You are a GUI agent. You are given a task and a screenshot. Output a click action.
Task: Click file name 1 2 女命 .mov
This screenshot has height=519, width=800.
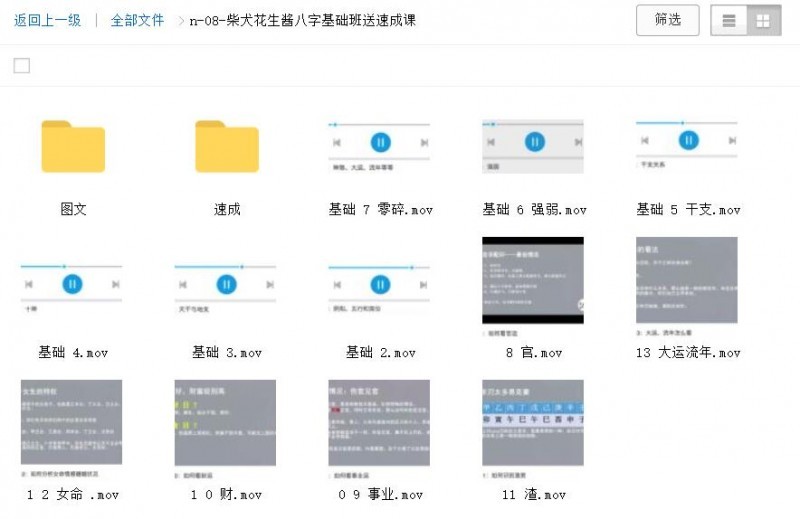pyautogui.click(x=72, y=494)
